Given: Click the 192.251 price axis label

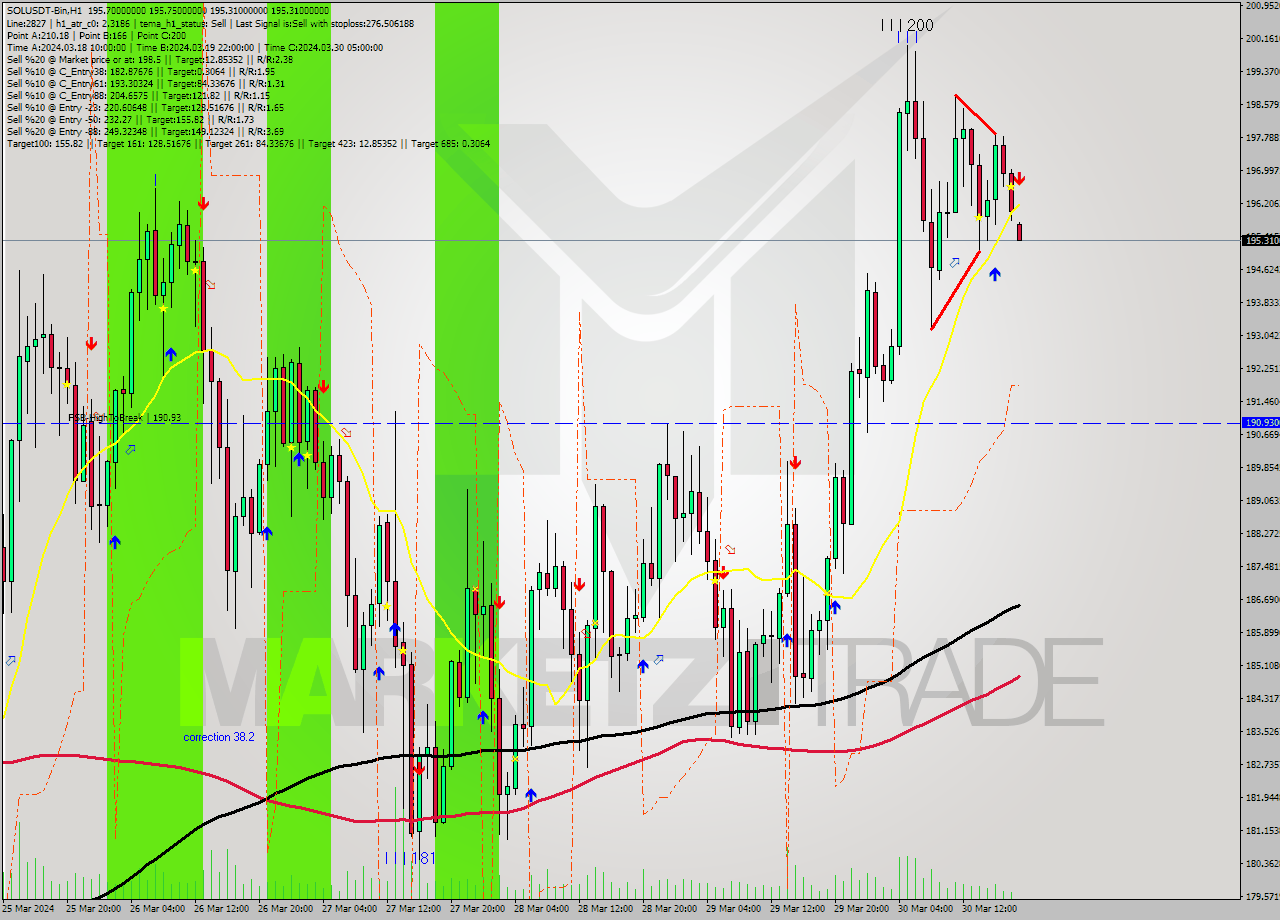Looking at the screenshot, I should (1261, 368).
